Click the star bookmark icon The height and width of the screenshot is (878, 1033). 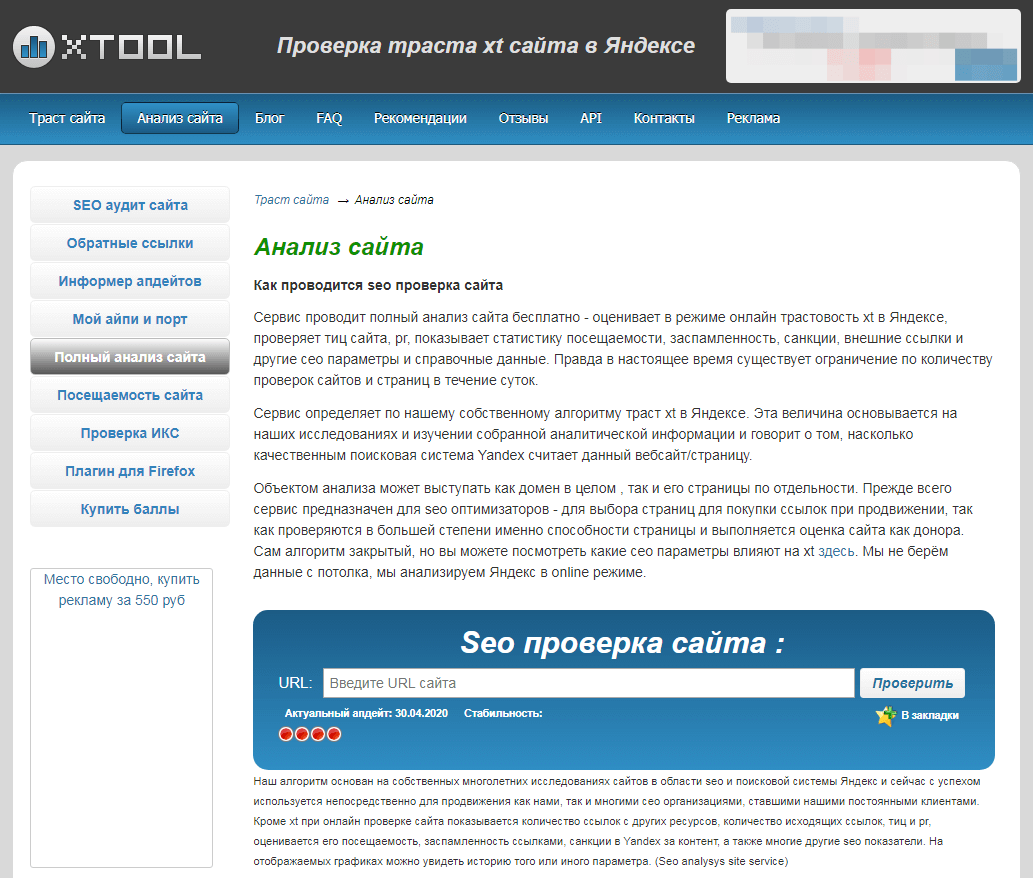click(886, 715)
